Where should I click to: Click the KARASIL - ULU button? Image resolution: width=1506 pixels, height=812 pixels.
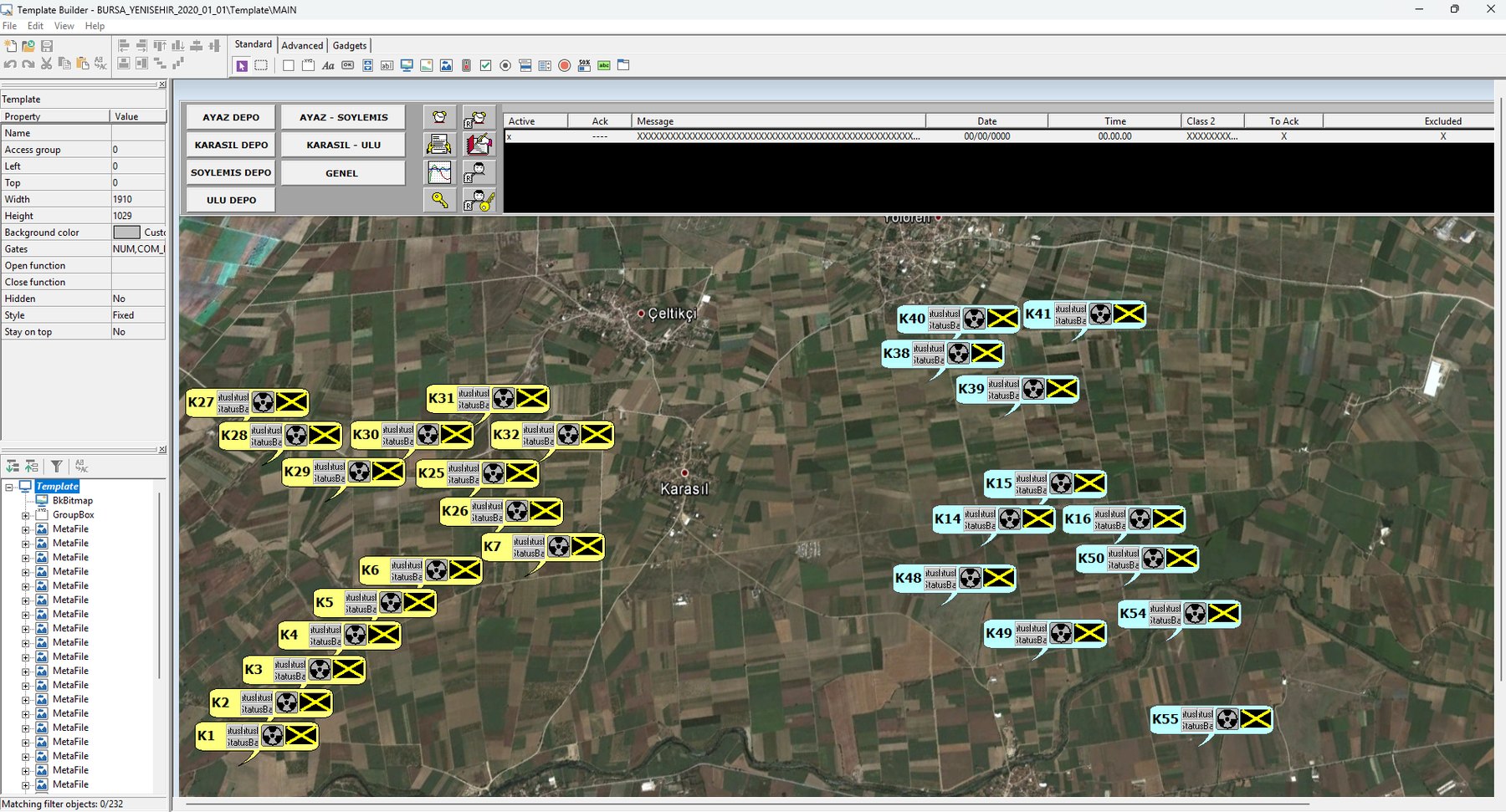point(343,145)
